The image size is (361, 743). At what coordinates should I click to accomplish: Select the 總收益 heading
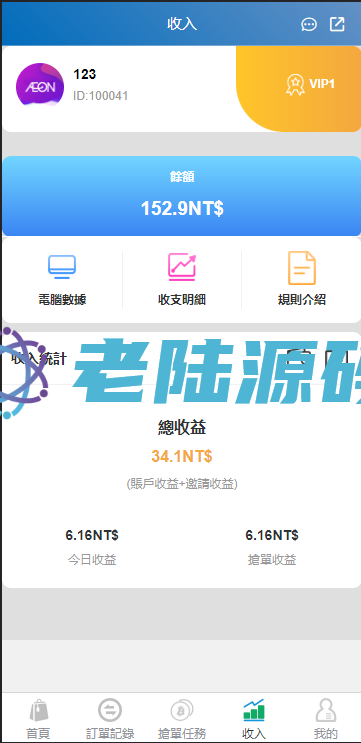coord(182,428)
